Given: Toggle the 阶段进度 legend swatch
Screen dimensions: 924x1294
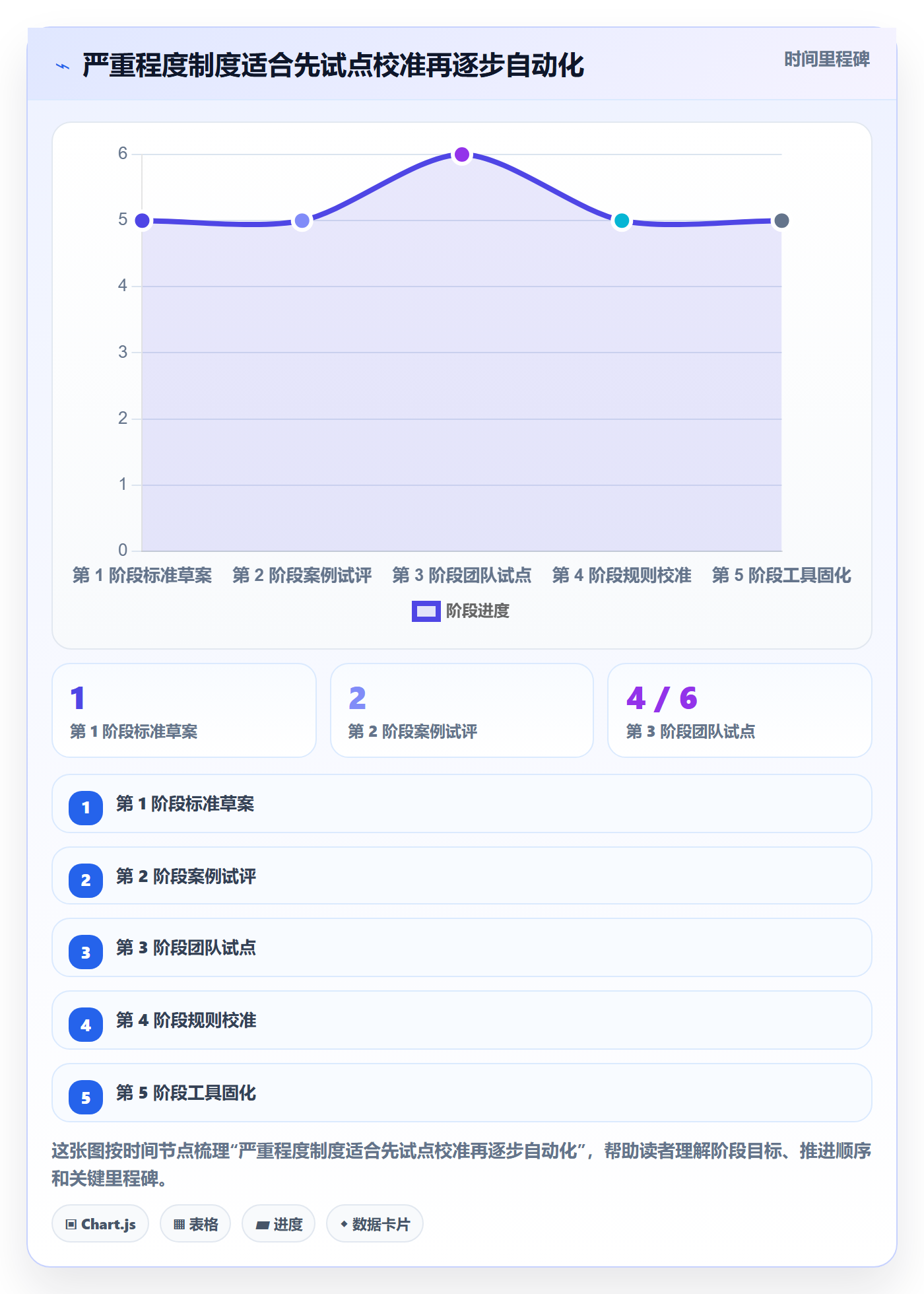Looking at the screenshot, I should point(426,611).
